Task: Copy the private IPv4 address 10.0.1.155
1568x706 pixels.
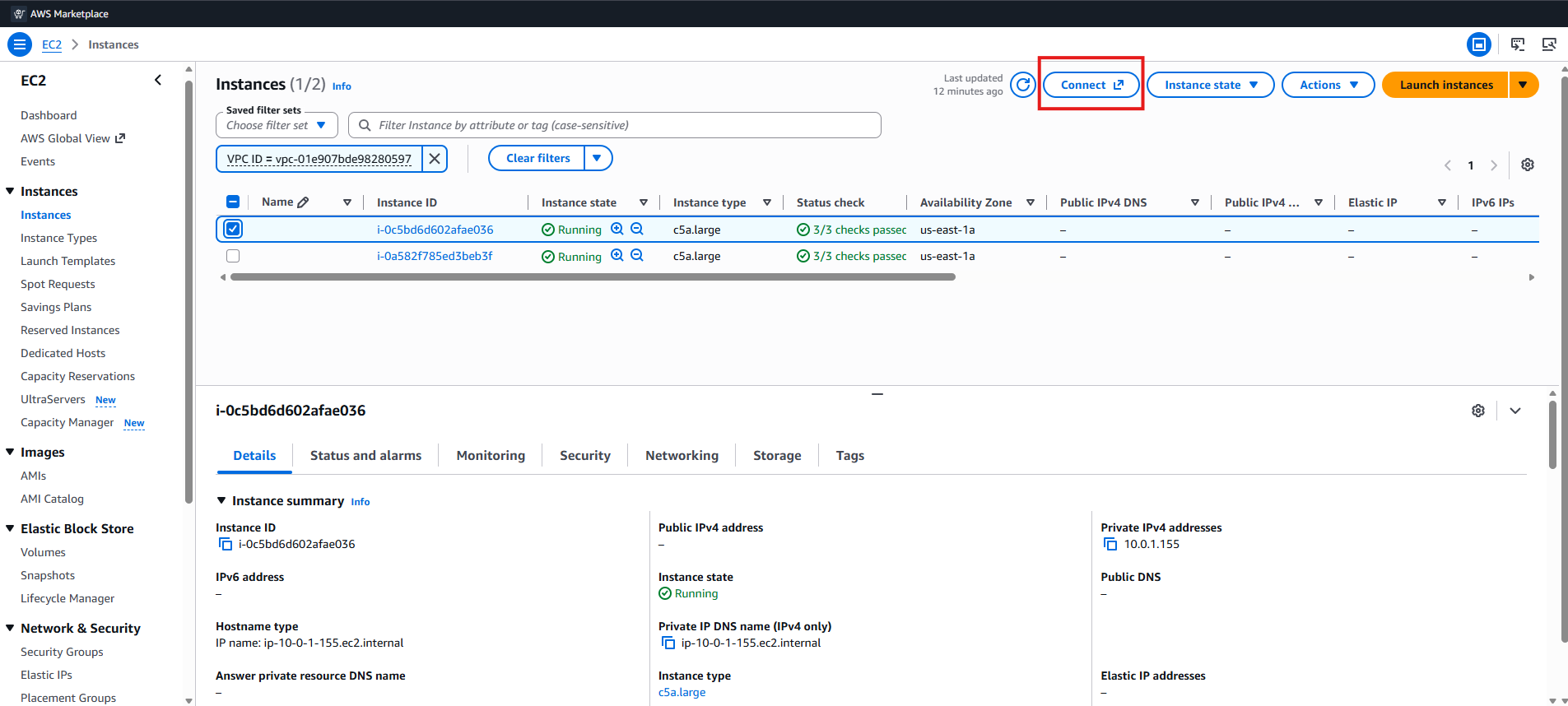Action: 1110,544
